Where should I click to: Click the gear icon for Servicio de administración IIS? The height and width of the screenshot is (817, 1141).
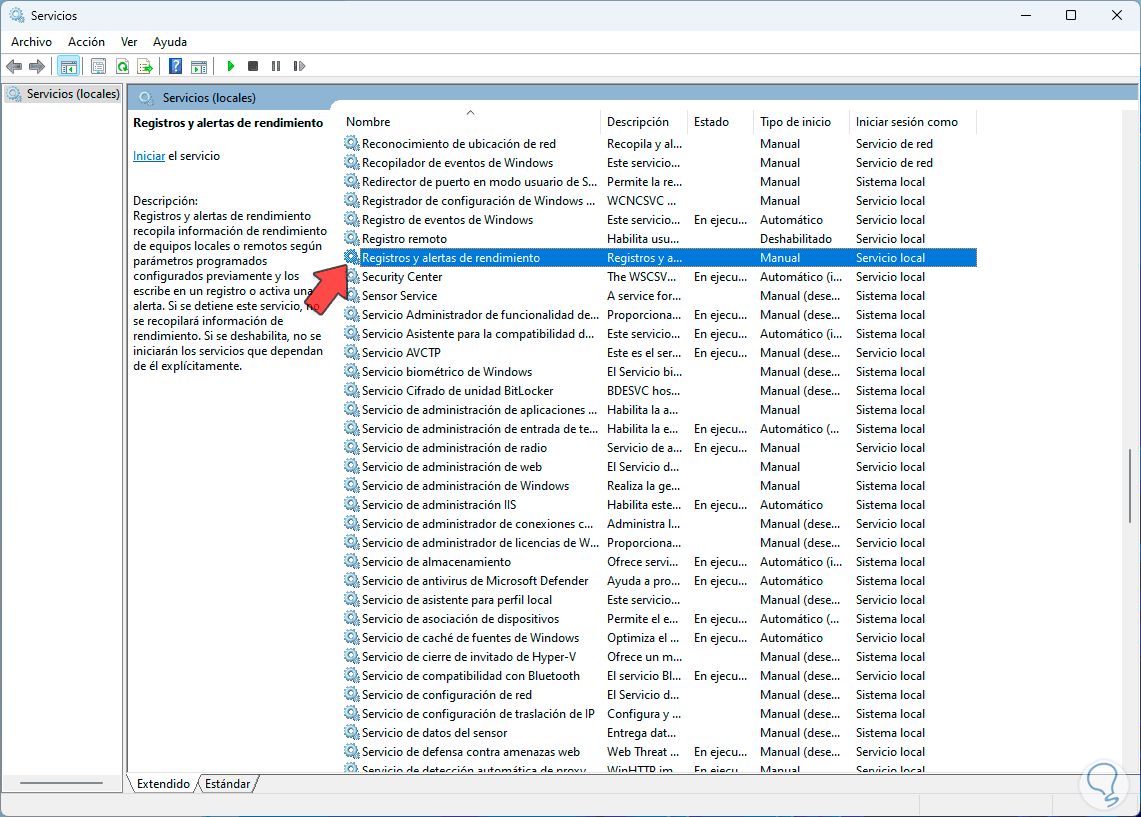351,504
